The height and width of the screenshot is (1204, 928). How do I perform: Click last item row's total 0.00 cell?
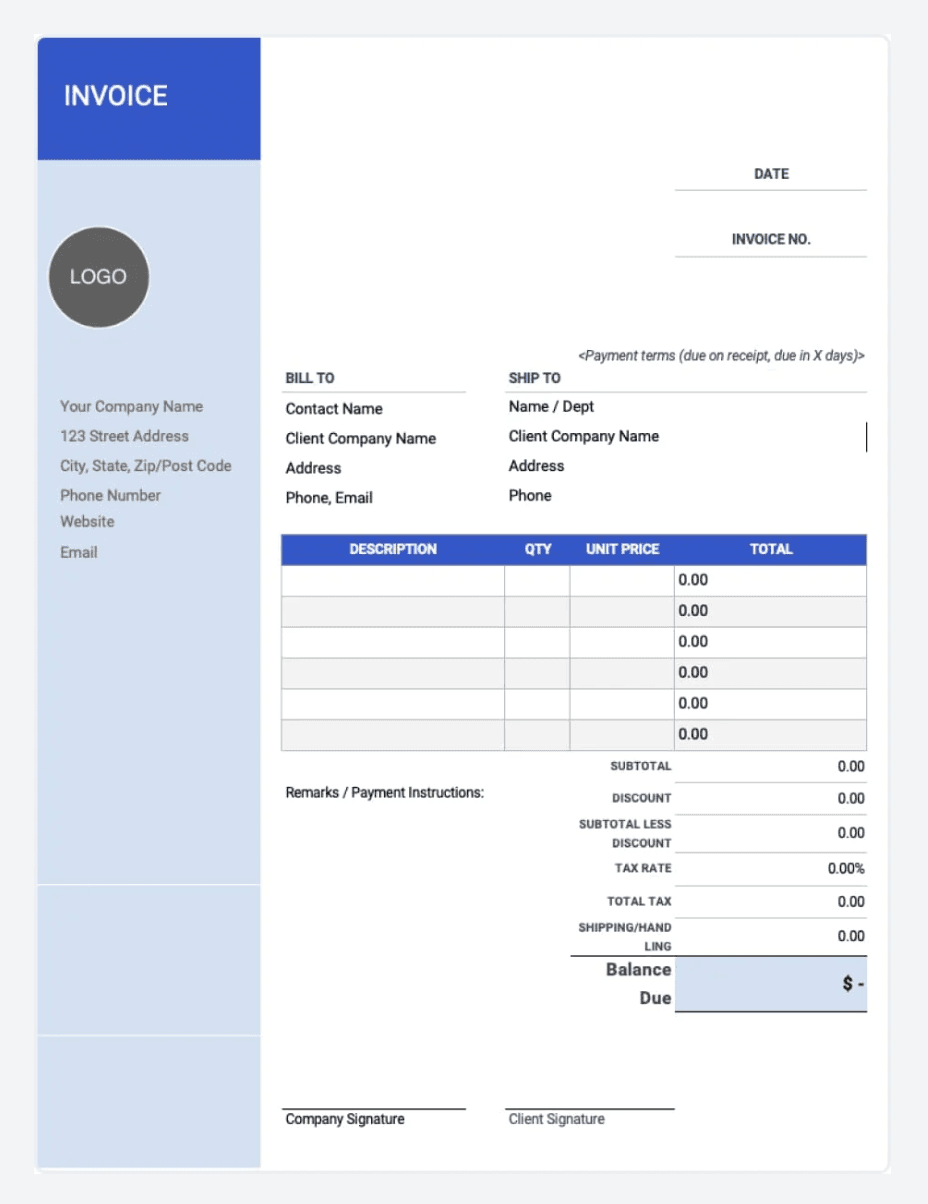[x=771, y=735]
